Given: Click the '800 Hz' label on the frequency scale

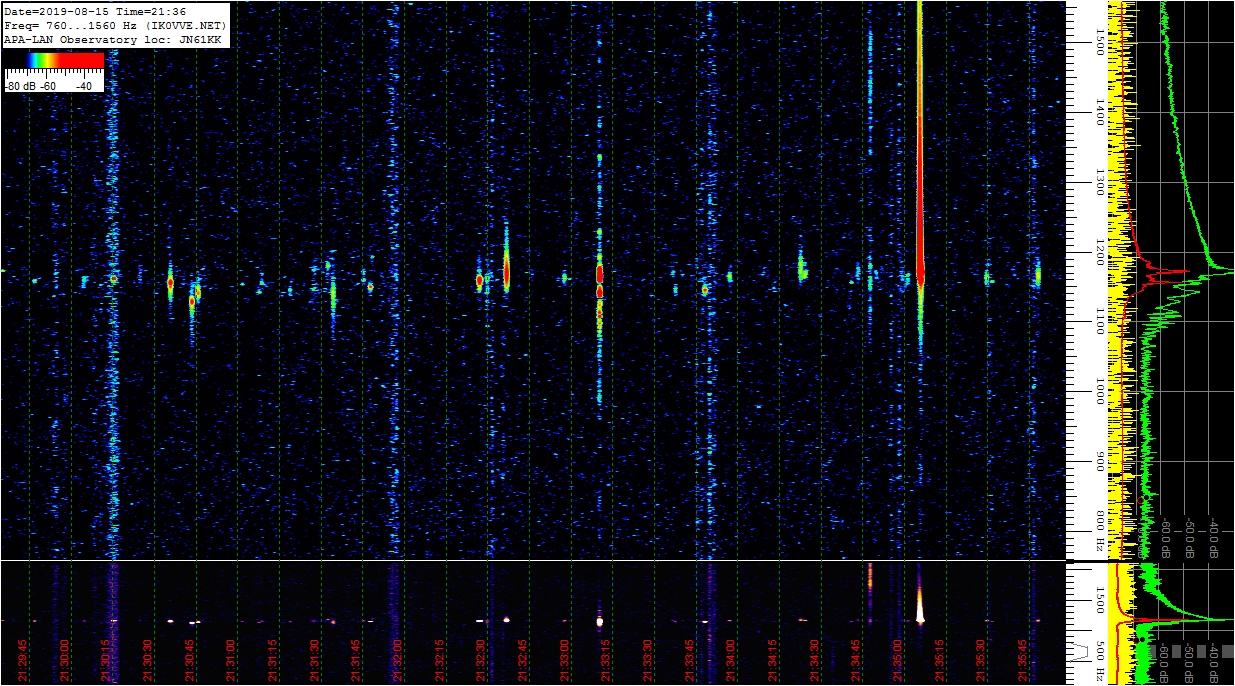Looking at the screenshot, I should pyautogui.click(x=1101, y=531).
